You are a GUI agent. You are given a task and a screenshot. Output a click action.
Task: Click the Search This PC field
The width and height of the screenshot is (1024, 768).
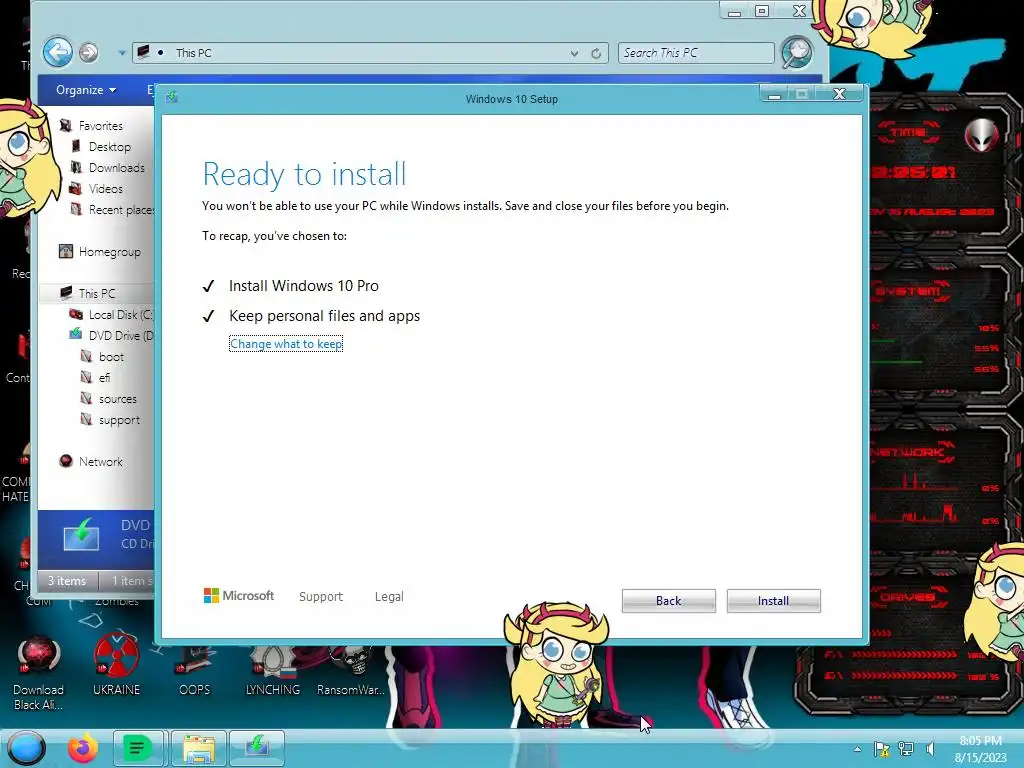click(696, 53)
